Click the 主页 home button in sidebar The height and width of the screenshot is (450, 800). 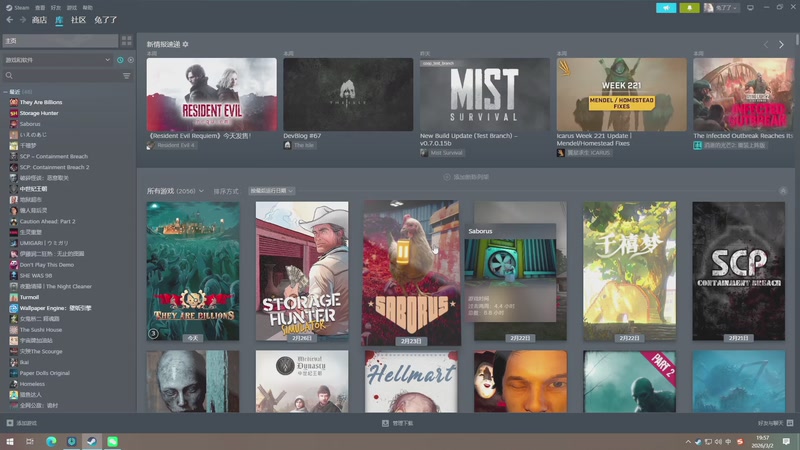click(60, 41)
